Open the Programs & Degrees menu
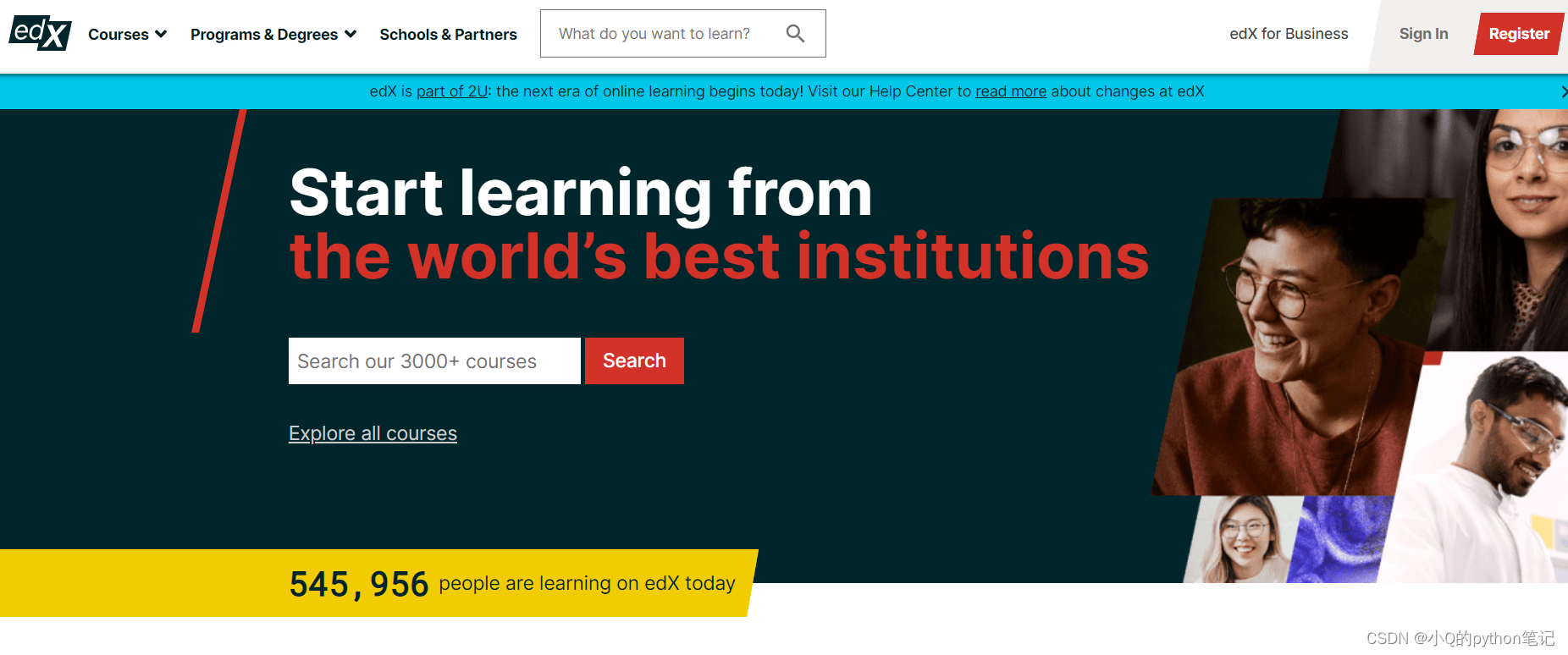The height and width of the screenshot is (655, 1568). click(x=273, y=34)
